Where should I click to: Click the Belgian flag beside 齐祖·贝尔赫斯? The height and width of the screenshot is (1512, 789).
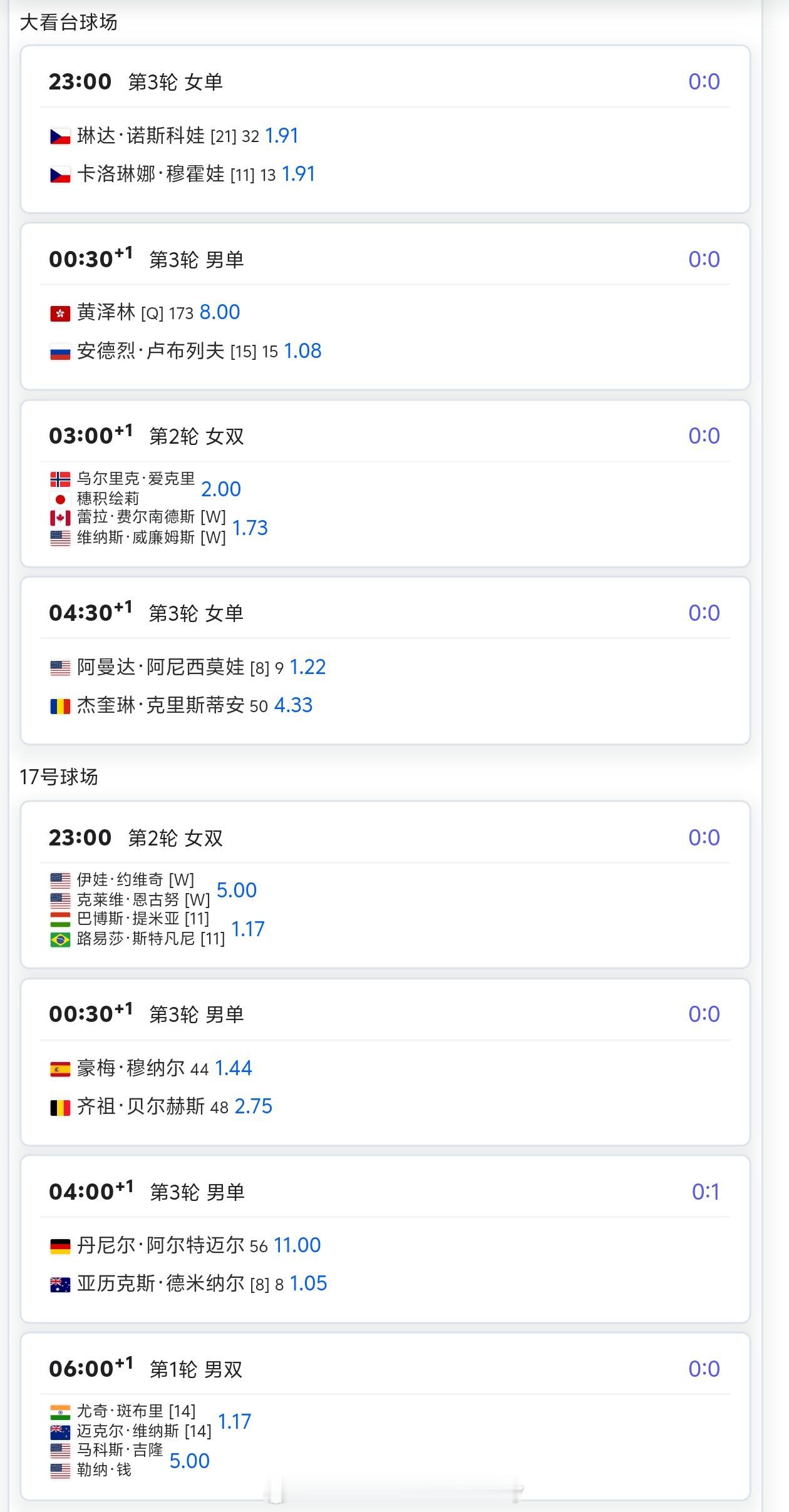pyautogui.click(x=60, y=1108)
